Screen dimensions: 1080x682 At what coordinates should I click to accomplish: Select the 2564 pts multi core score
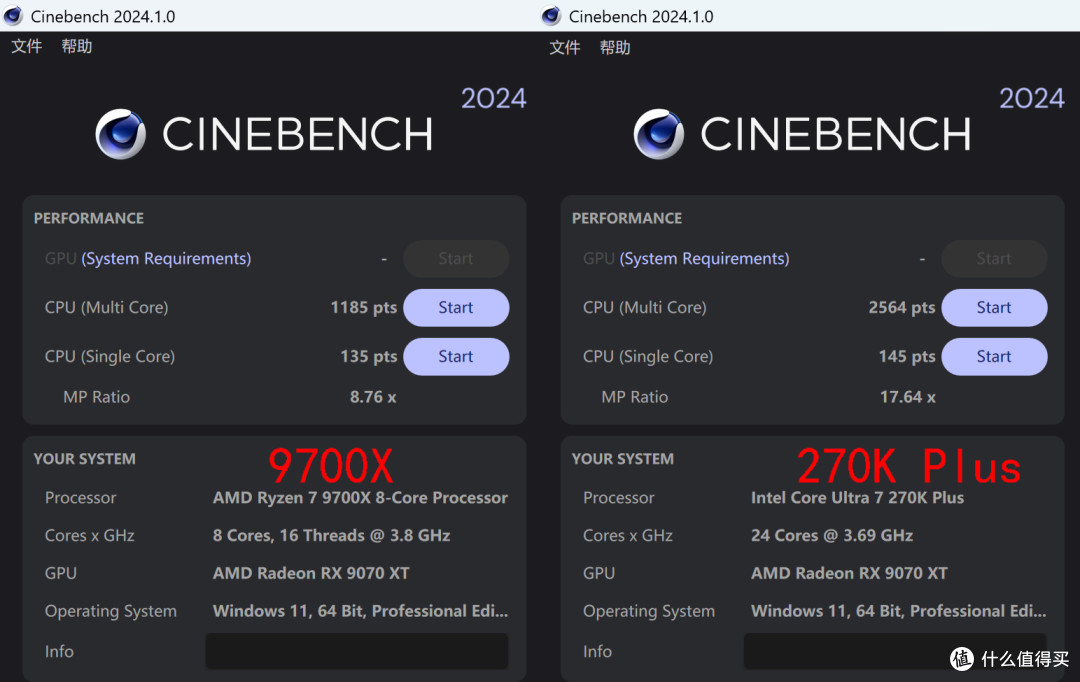902,307
